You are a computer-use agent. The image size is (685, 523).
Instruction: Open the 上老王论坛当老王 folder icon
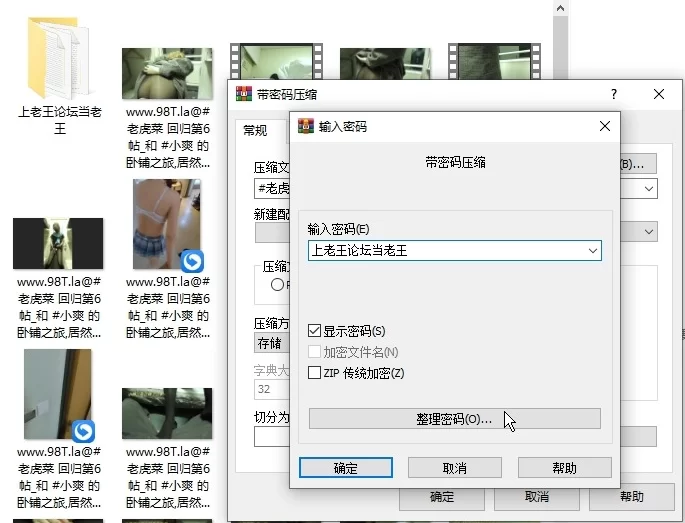tap(58, 58)
